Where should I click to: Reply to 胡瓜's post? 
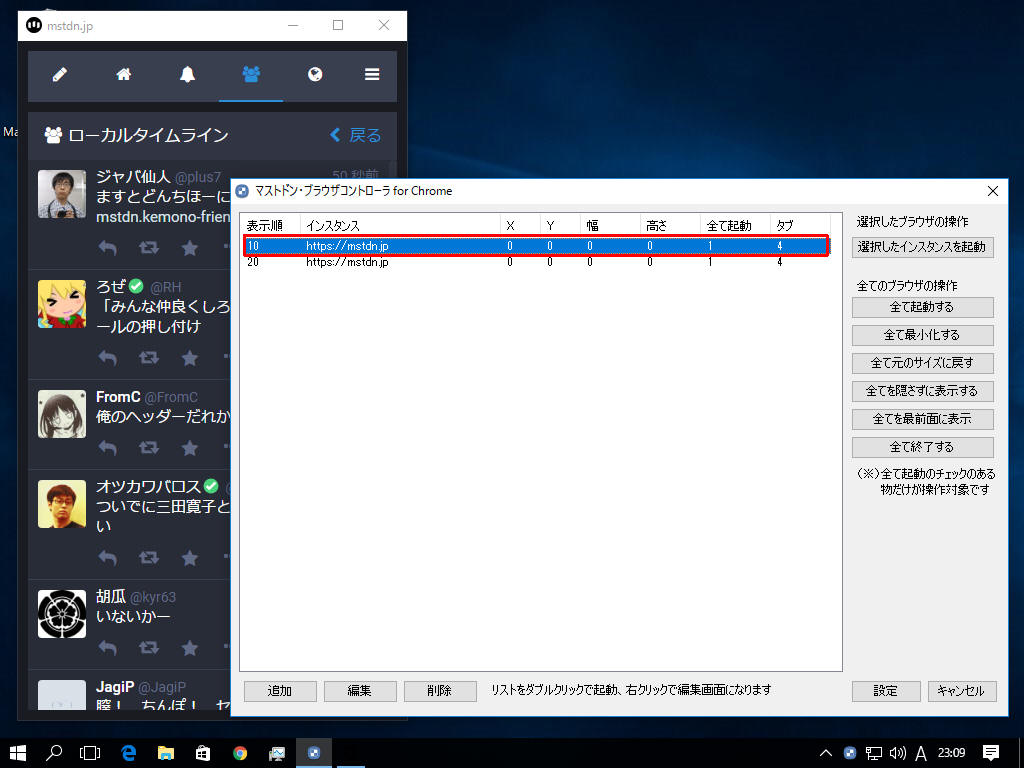pos(108,648)
